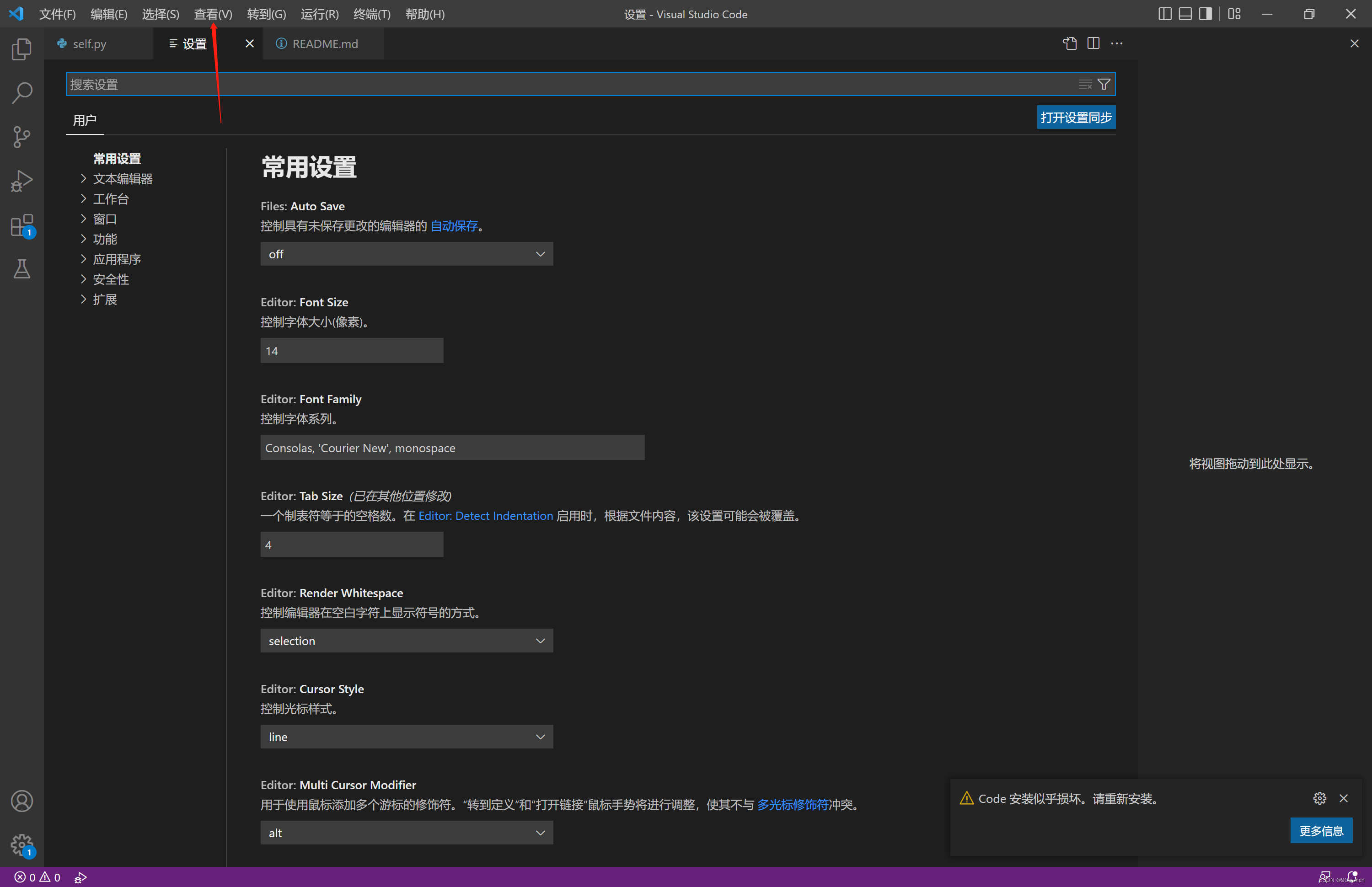The height and width of the screenshot is (887, 1372).
Task: Expand the 文本编辑器 settings category
Action: tap(123, 179)
